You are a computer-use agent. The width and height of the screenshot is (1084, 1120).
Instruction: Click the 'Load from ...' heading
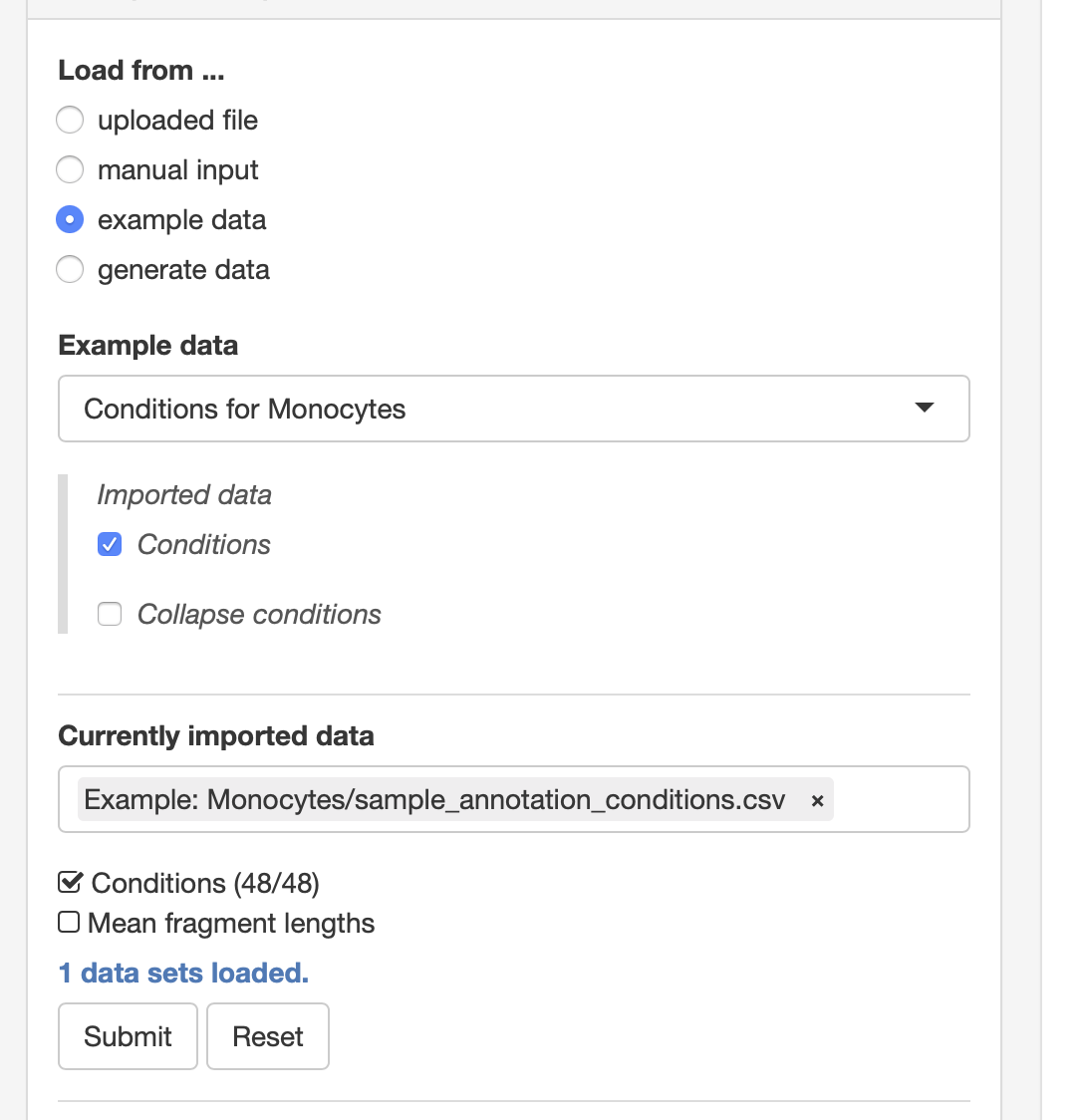point(141,70)
